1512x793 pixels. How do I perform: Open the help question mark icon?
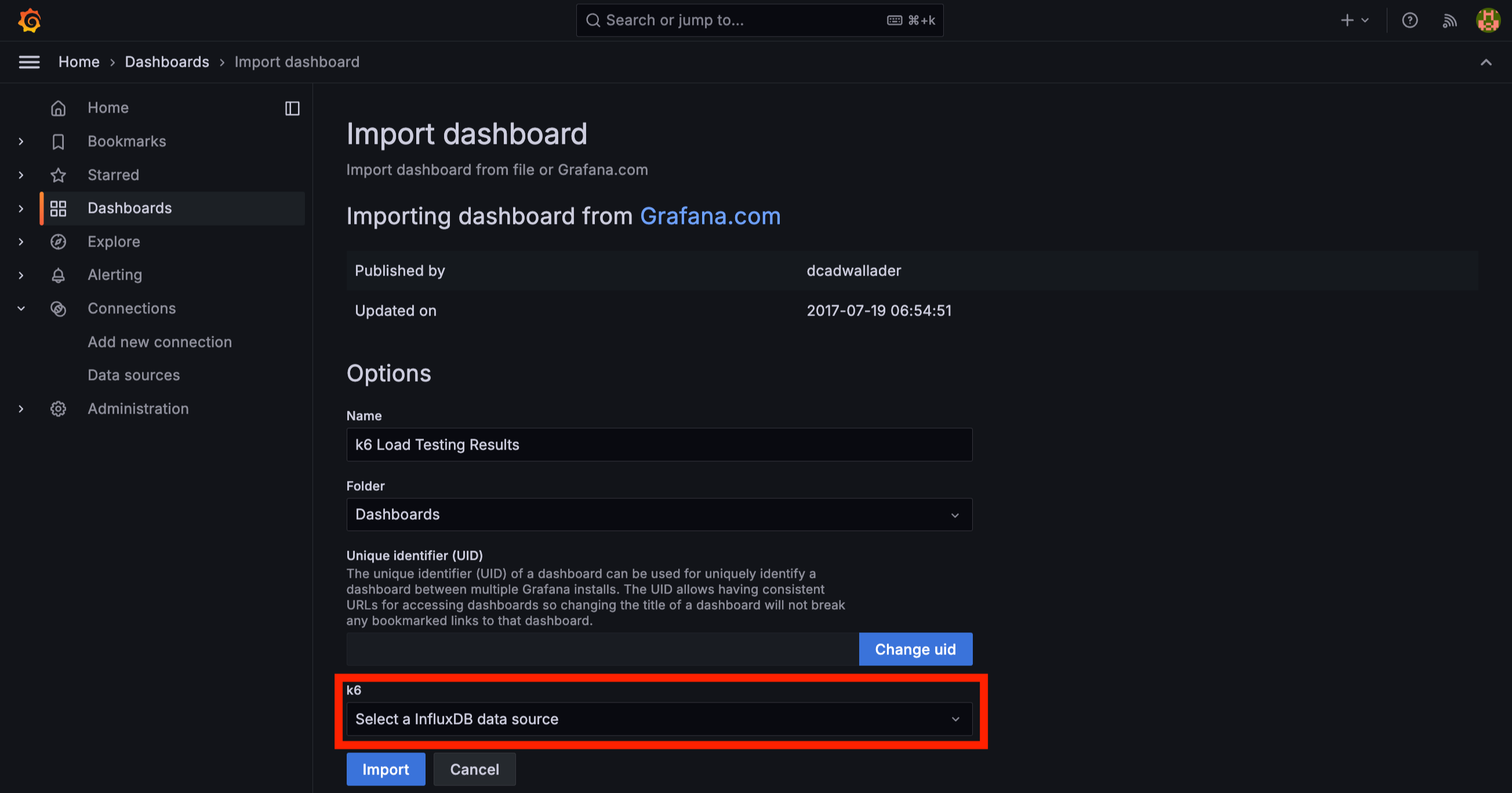point(1410,20)
